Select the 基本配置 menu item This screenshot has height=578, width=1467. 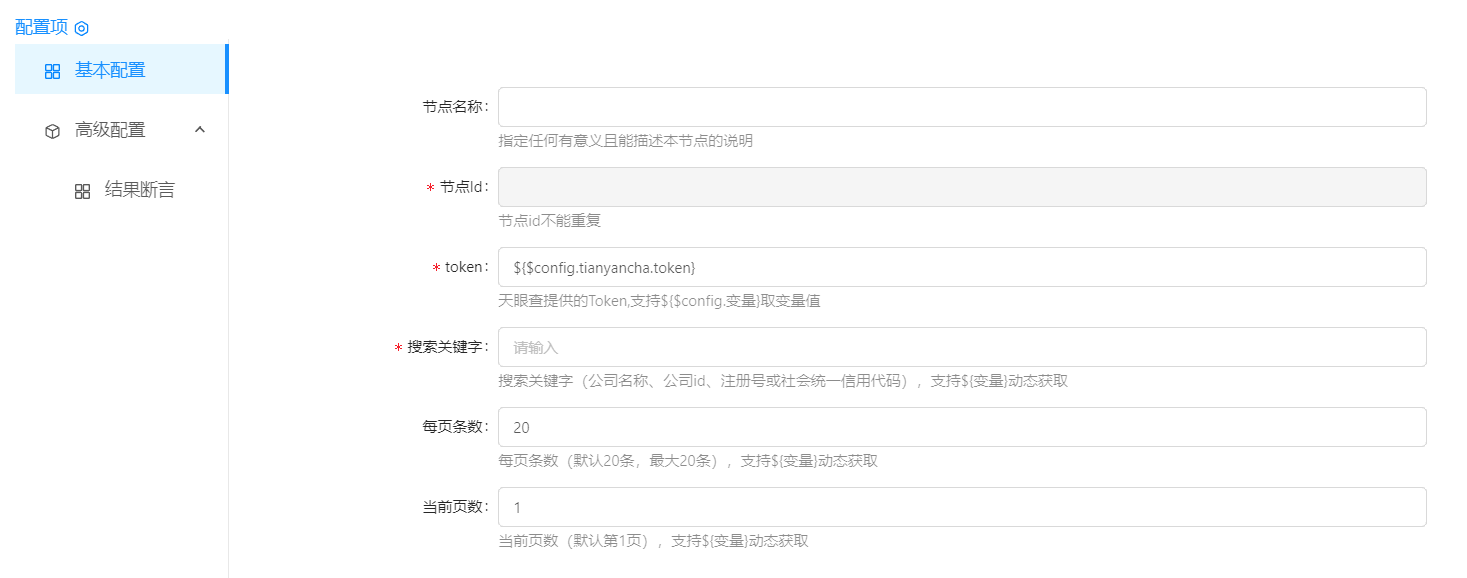tap(110, 70)
